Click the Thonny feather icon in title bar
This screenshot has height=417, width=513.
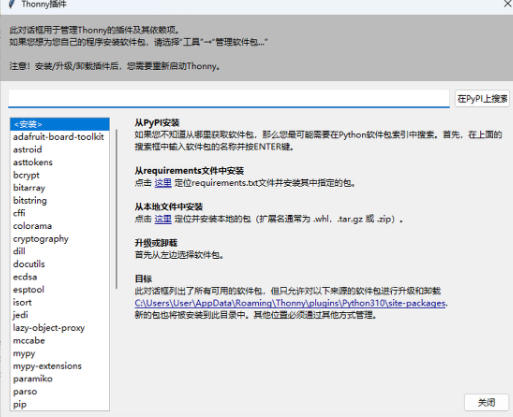click(x=12, y=4)
